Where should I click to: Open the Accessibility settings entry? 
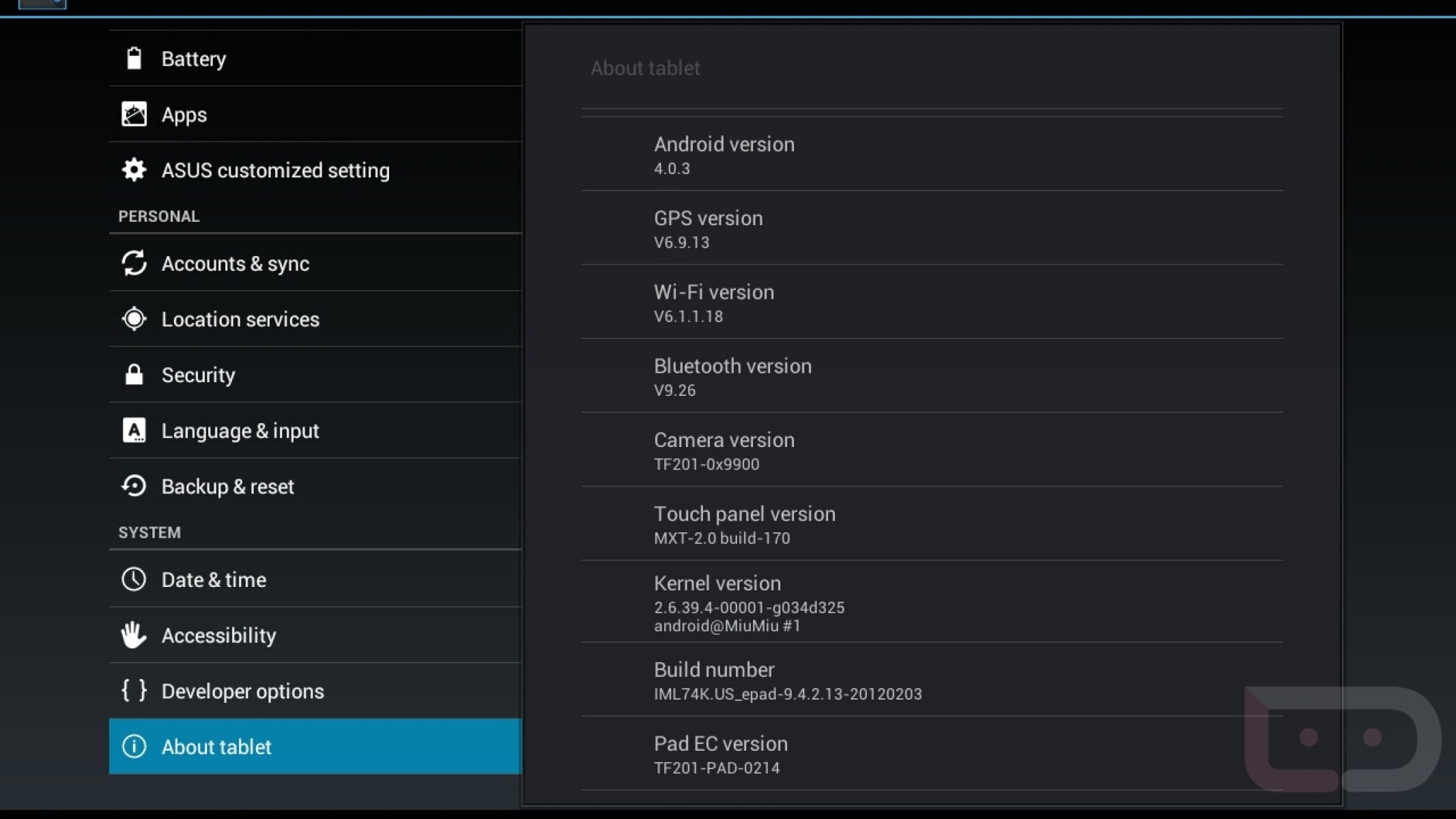pos(315,635)
